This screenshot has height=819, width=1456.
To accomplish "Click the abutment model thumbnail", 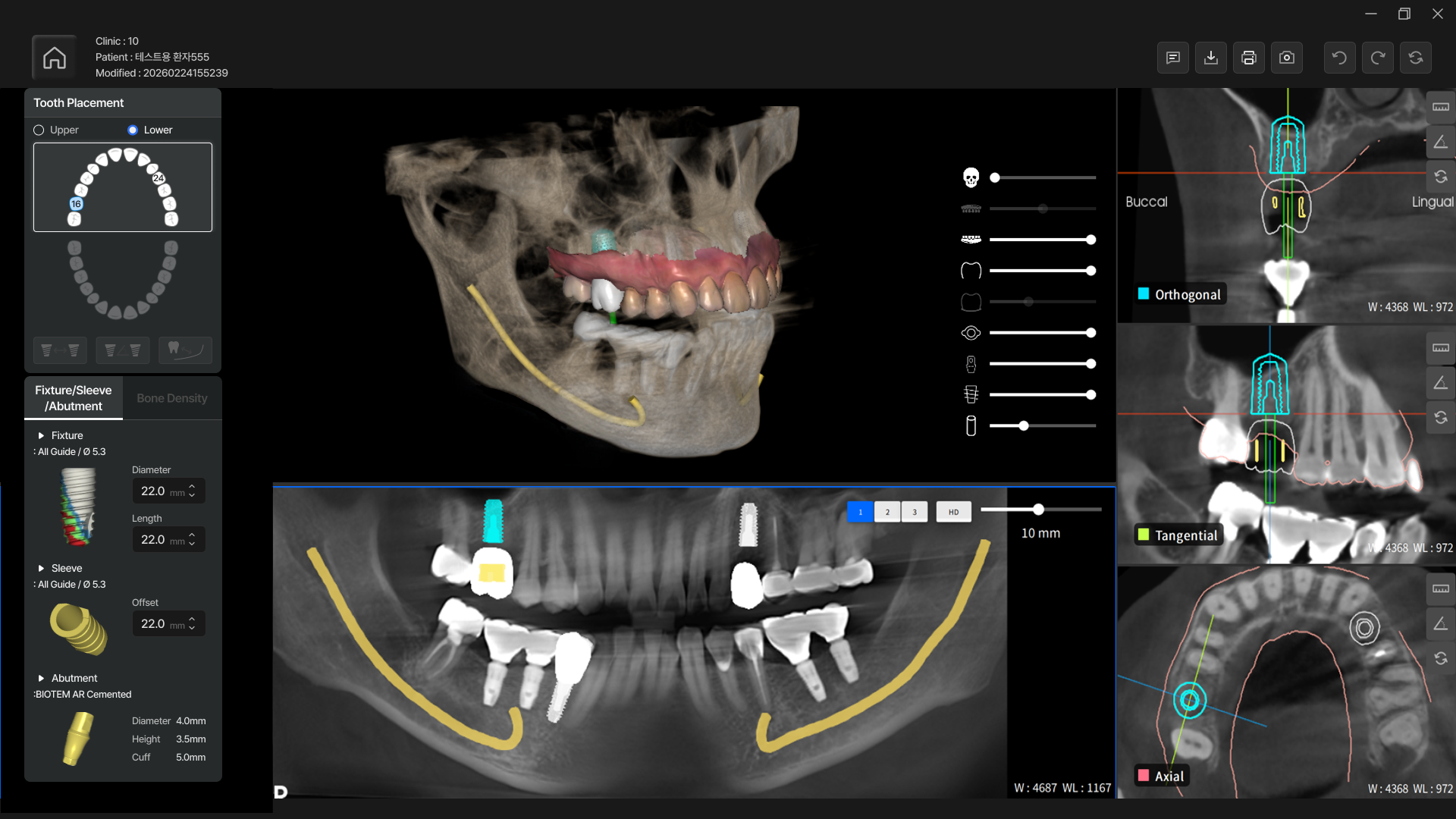I will pyautogui.click(x=77, y=739).
